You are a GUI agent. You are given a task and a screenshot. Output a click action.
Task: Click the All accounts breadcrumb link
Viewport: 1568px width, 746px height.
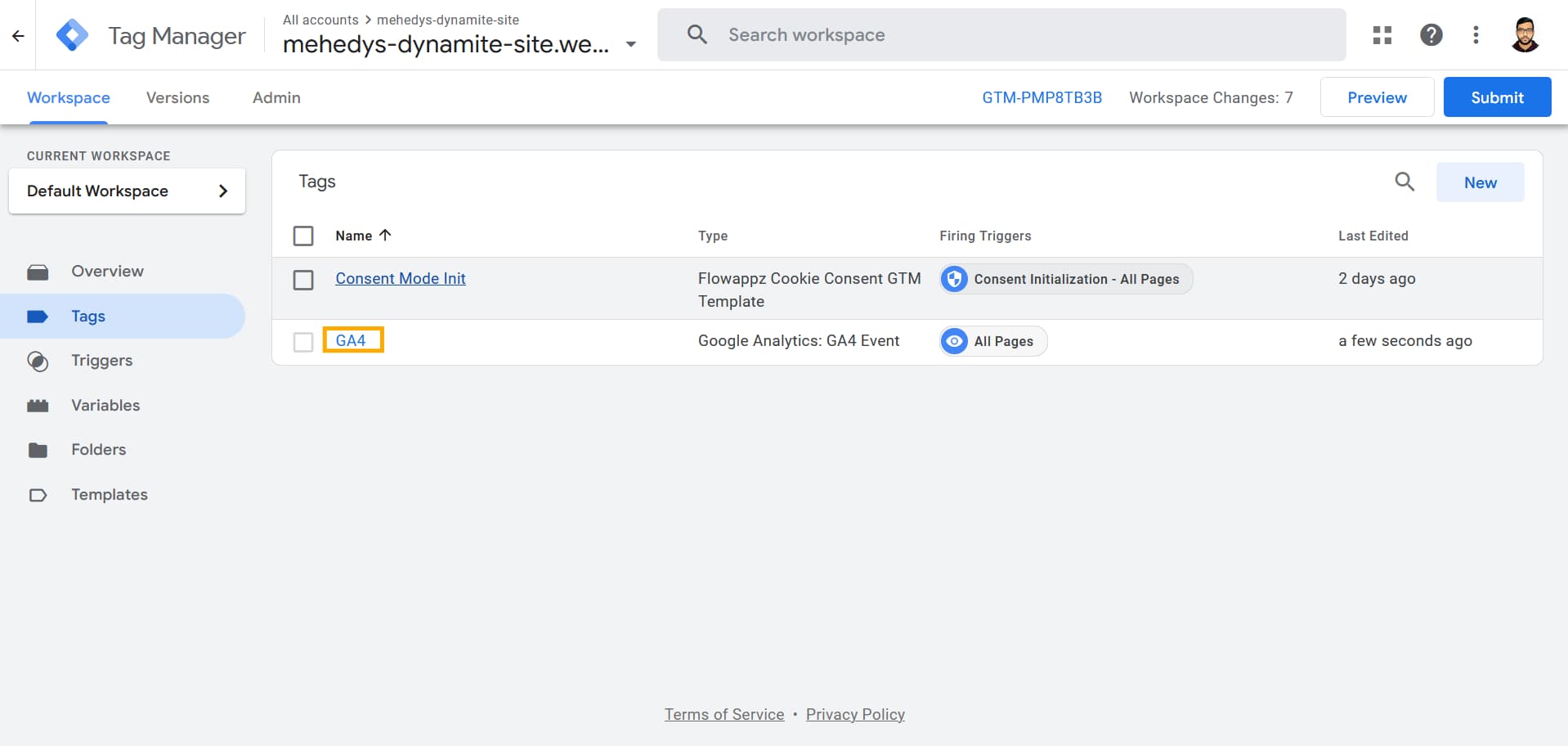pyautogui.click(x=320, y=20)
